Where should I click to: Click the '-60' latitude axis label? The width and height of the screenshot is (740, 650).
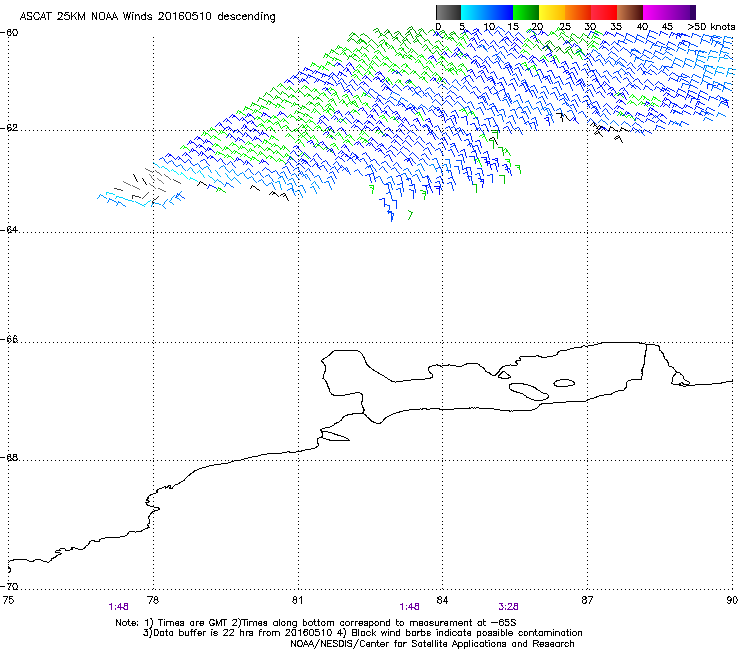click(9, 33)
